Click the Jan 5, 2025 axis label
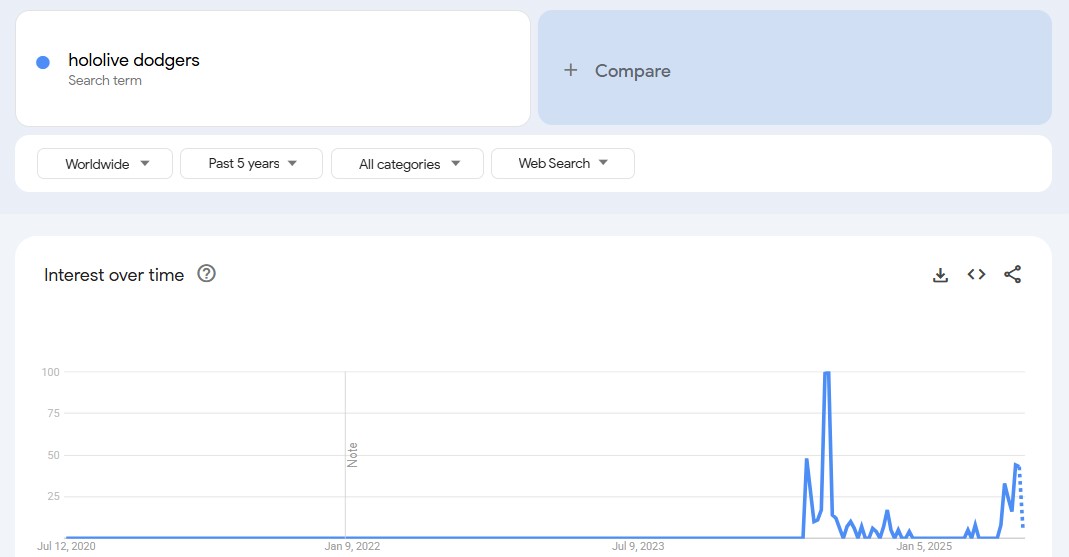The width and height of the screenshot is (1069, 557). (x=924, y=546)
